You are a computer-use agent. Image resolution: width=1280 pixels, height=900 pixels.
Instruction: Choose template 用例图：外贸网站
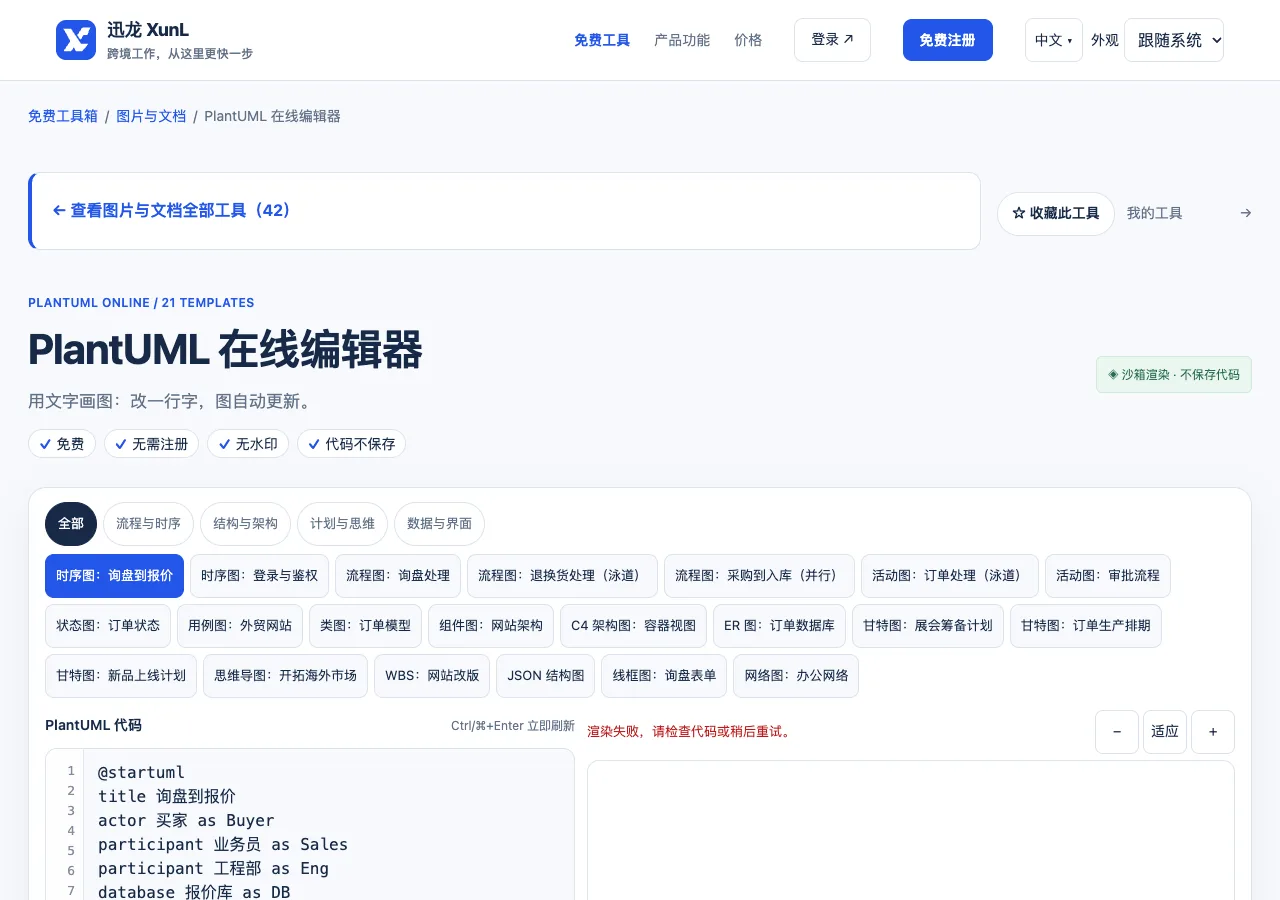click(240, 626)
